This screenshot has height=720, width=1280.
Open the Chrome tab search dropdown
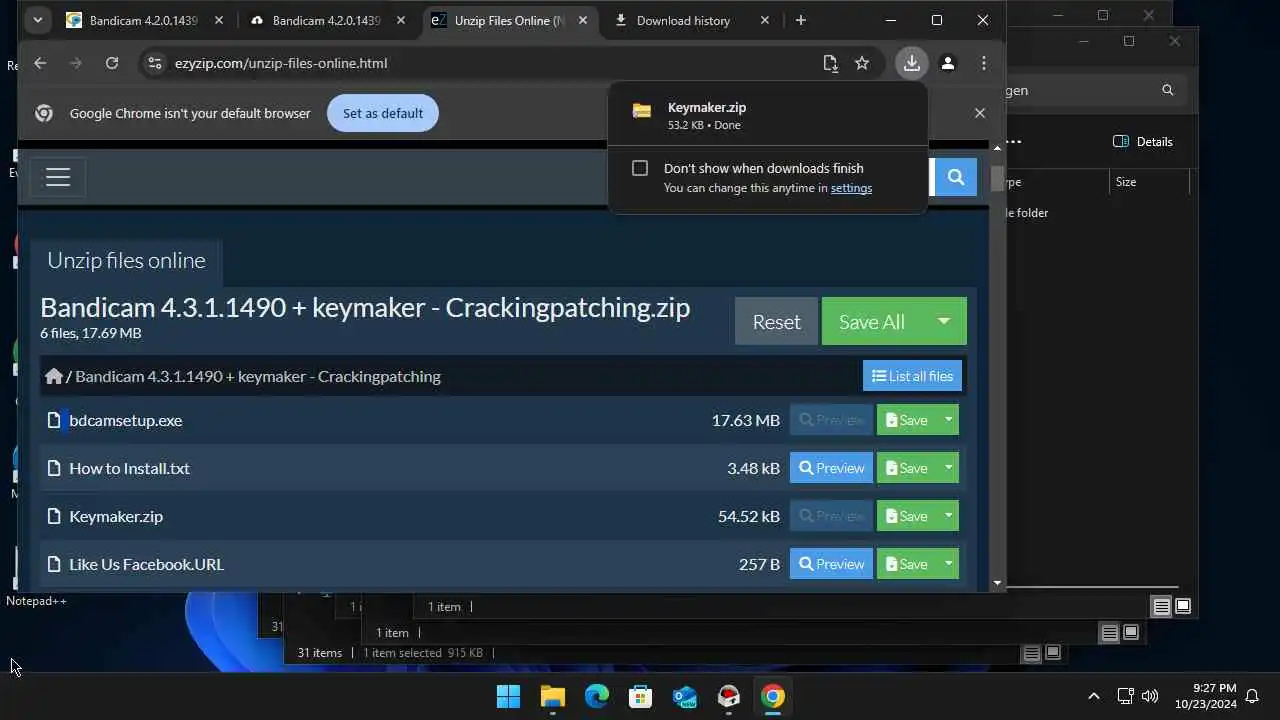[37, 20]
